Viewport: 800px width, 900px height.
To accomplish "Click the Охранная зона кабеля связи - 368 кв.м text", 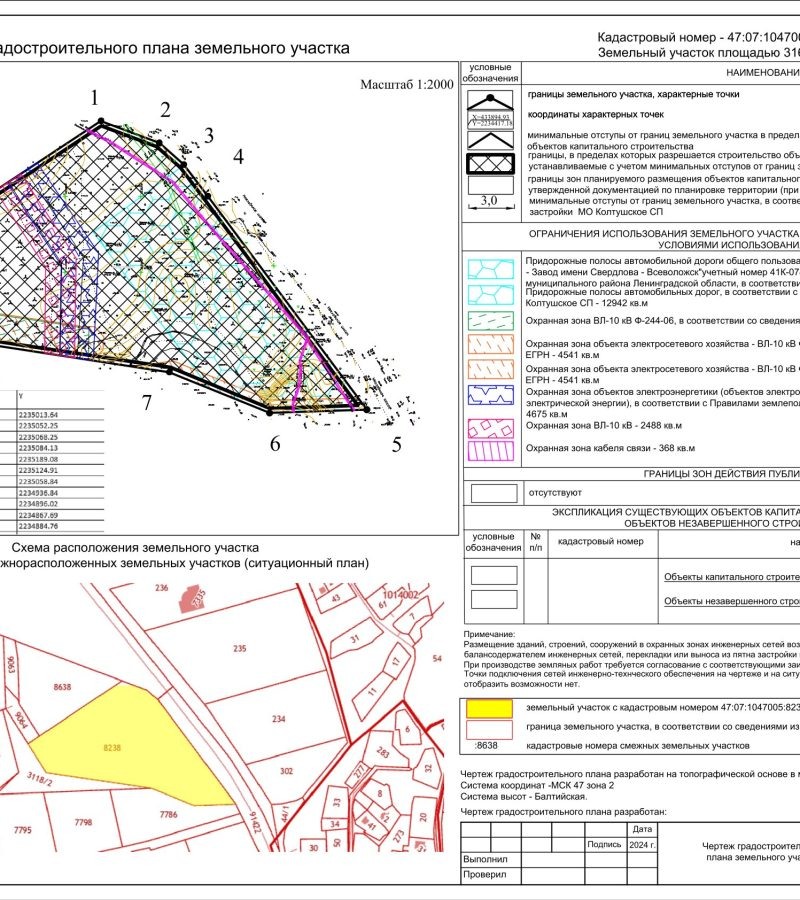I will point(610,448).
